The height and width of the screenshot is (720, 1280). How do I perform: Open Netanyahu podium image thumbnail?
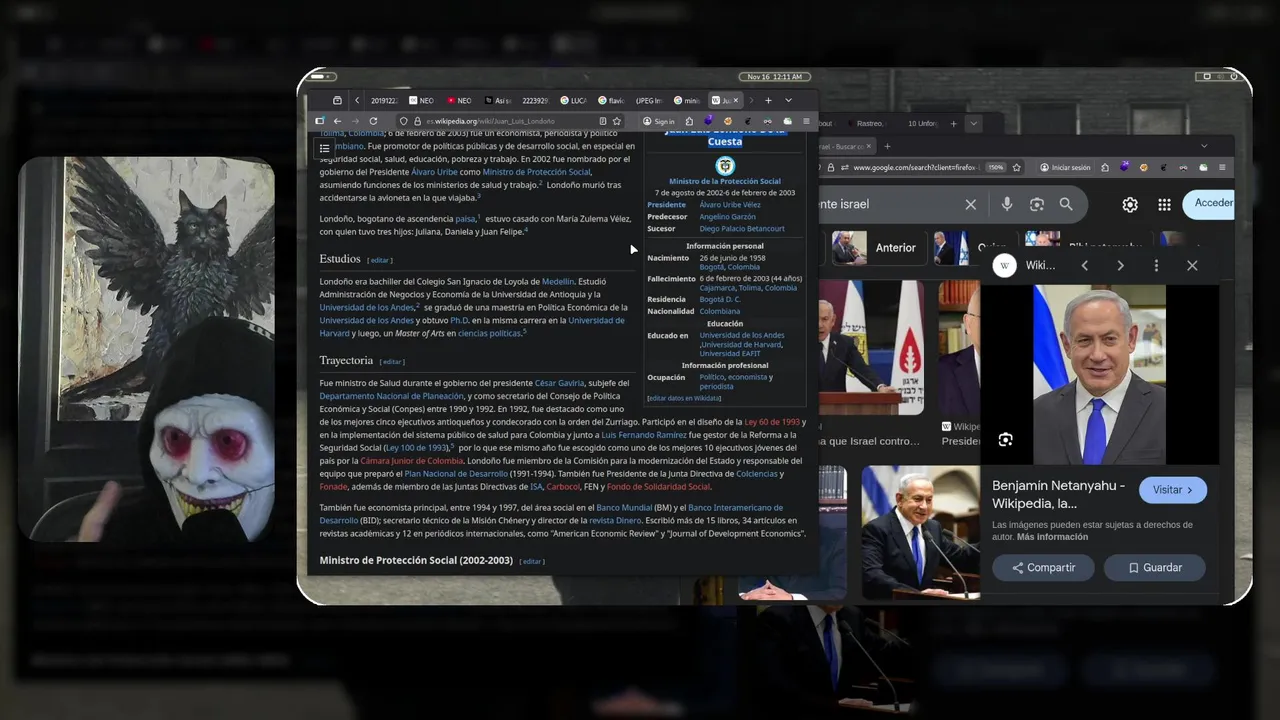[x=920, y=532]
